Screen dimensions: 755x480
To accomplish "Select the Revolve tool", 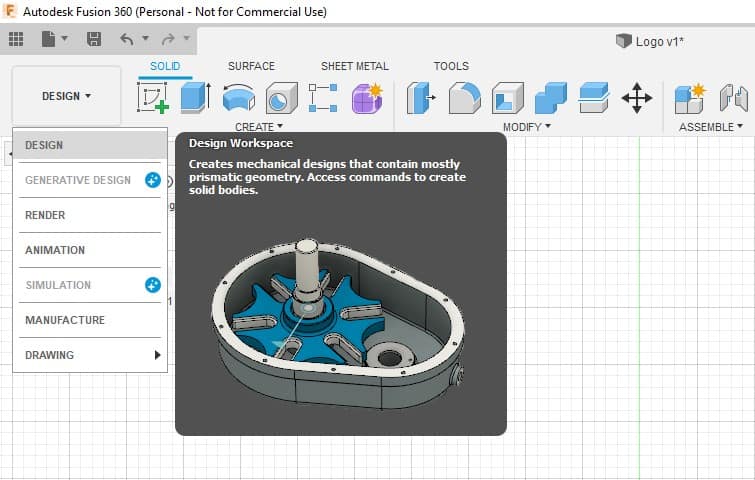I will 239,98.
